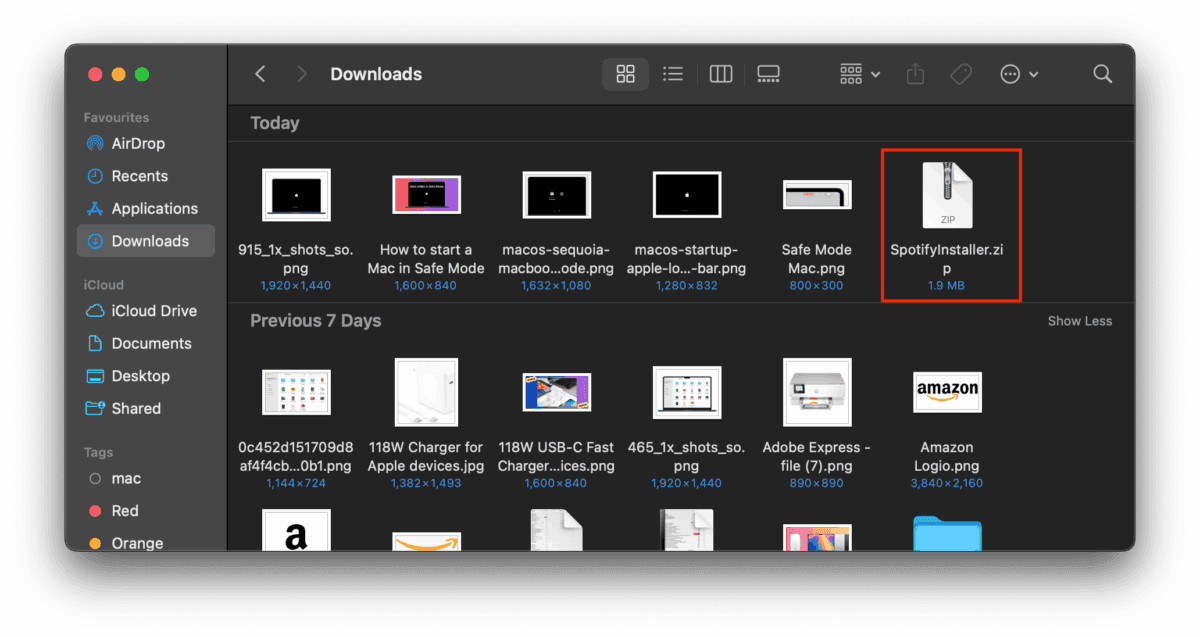
Task: Select the SpotifyInstaller.zip file icon
Action: point(946,195)
